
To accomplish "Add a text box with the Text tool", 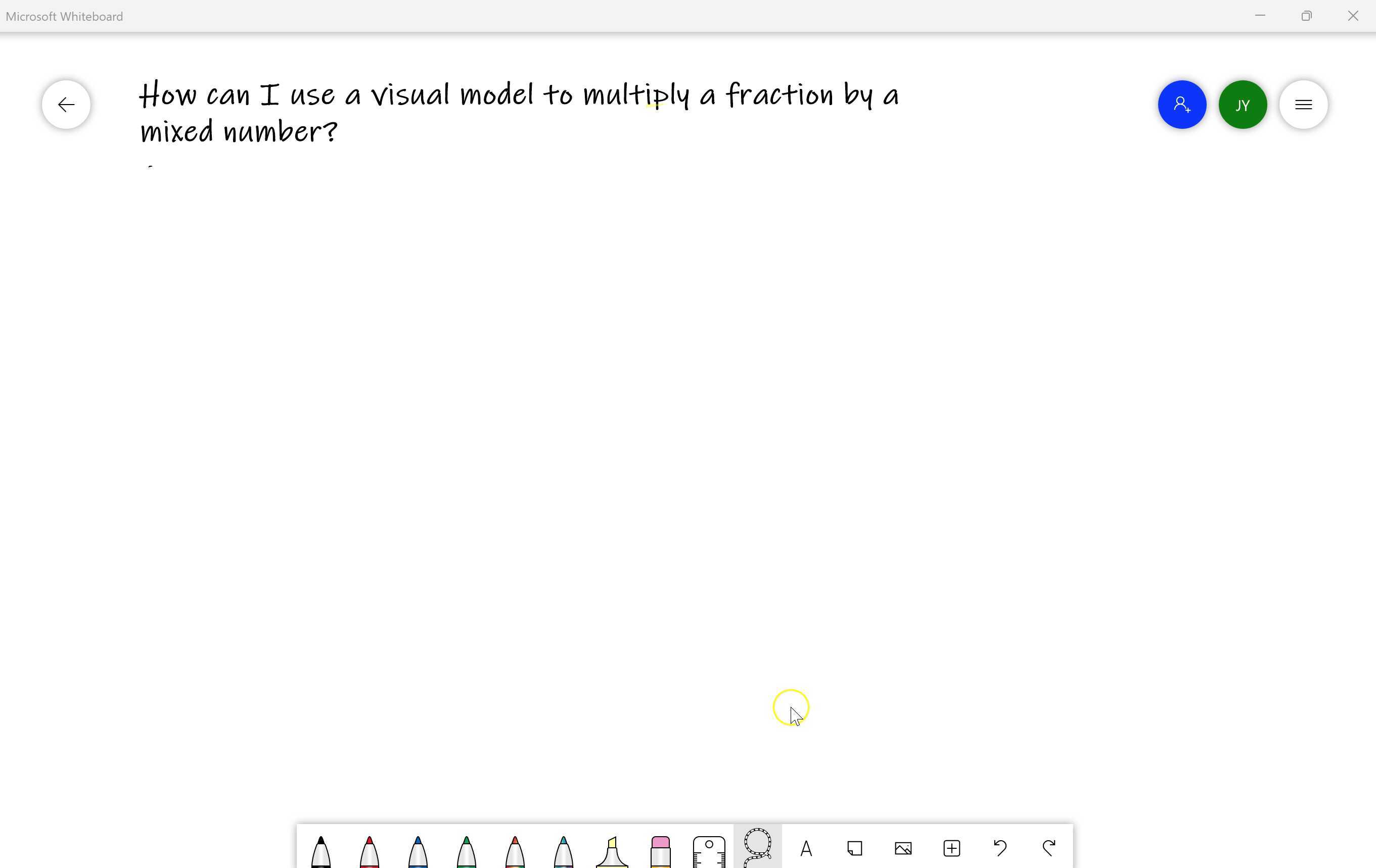I will click(x=806, y=849).
